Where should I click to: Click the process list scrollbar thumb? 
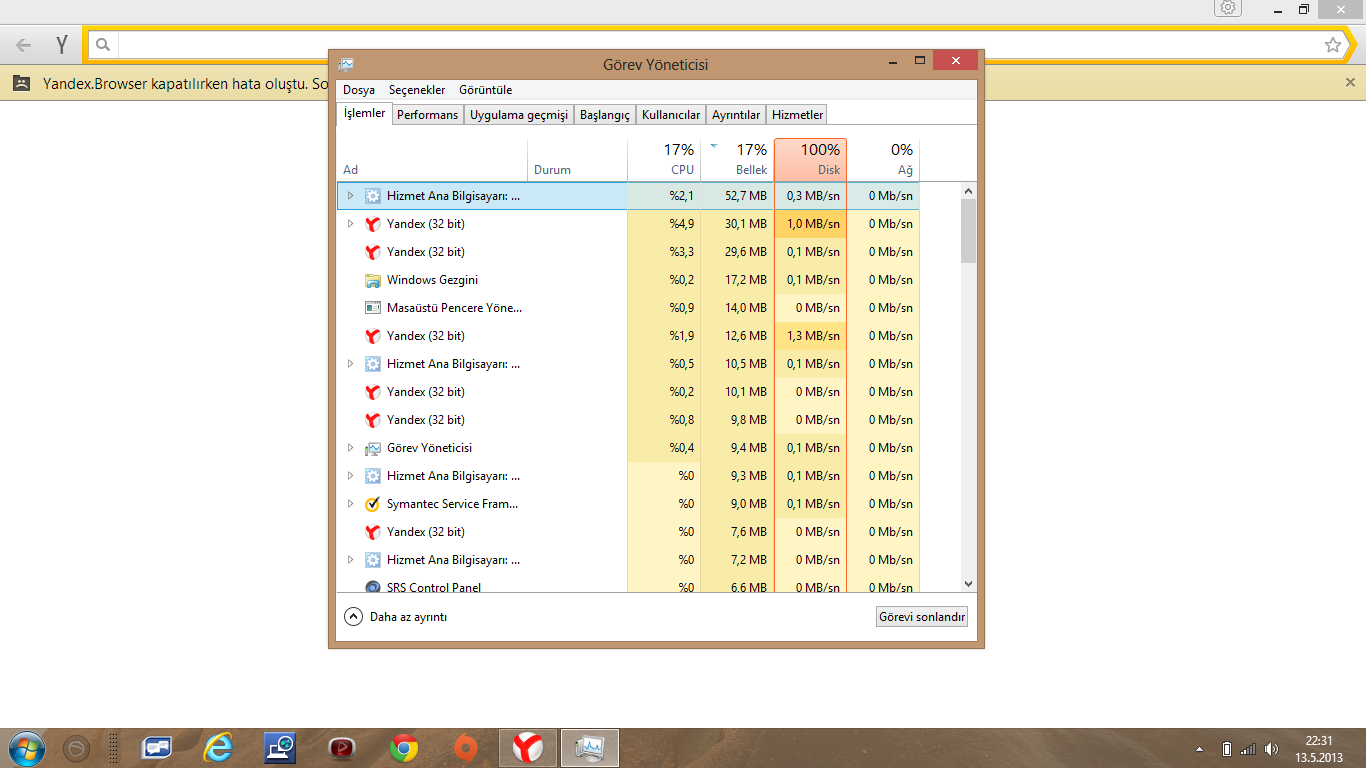968,230
